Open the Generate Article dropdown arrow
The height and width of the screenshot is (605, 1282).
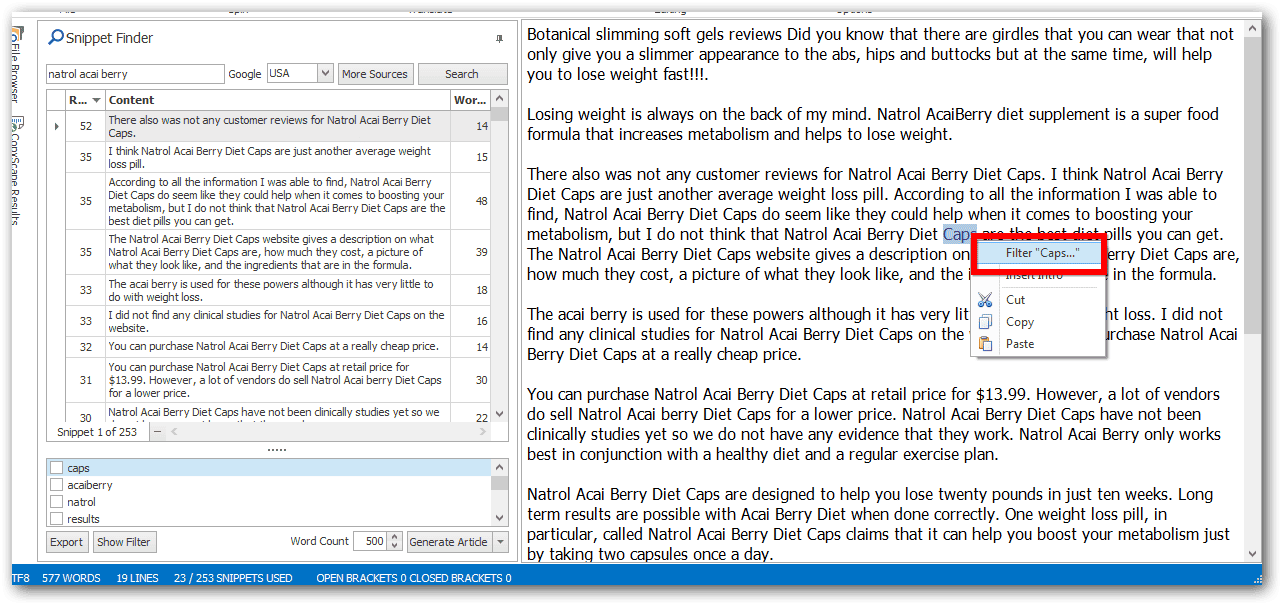[x=500, y=542]
